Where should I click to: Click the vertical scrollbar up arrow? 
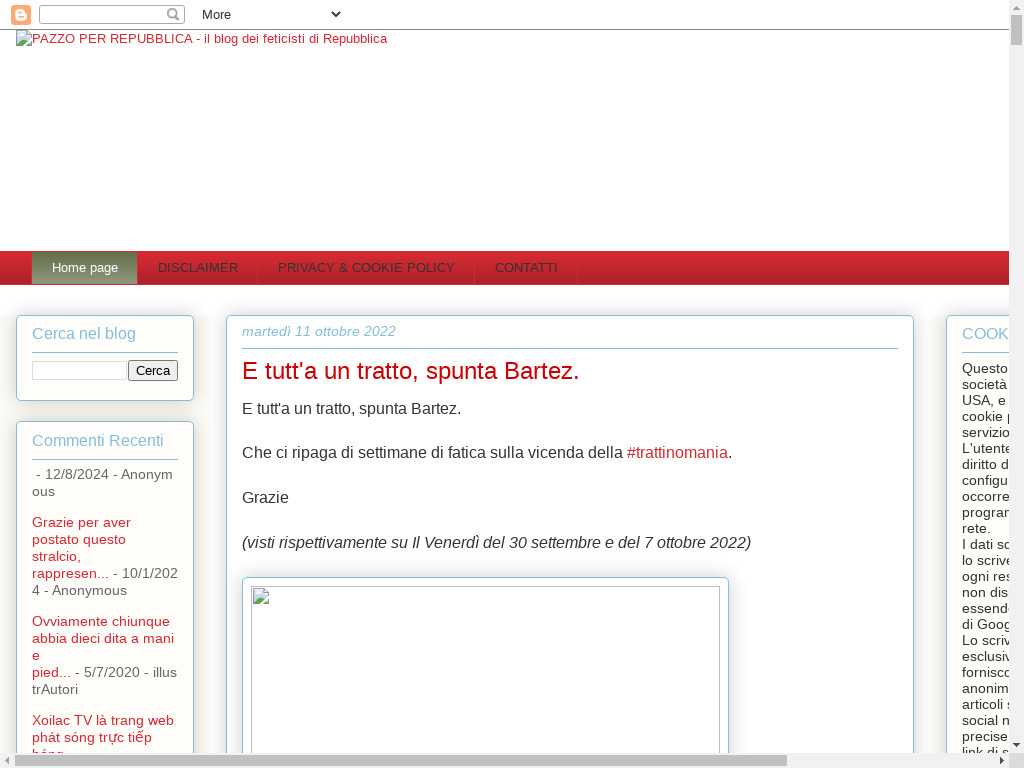[x=1016, y=7]
